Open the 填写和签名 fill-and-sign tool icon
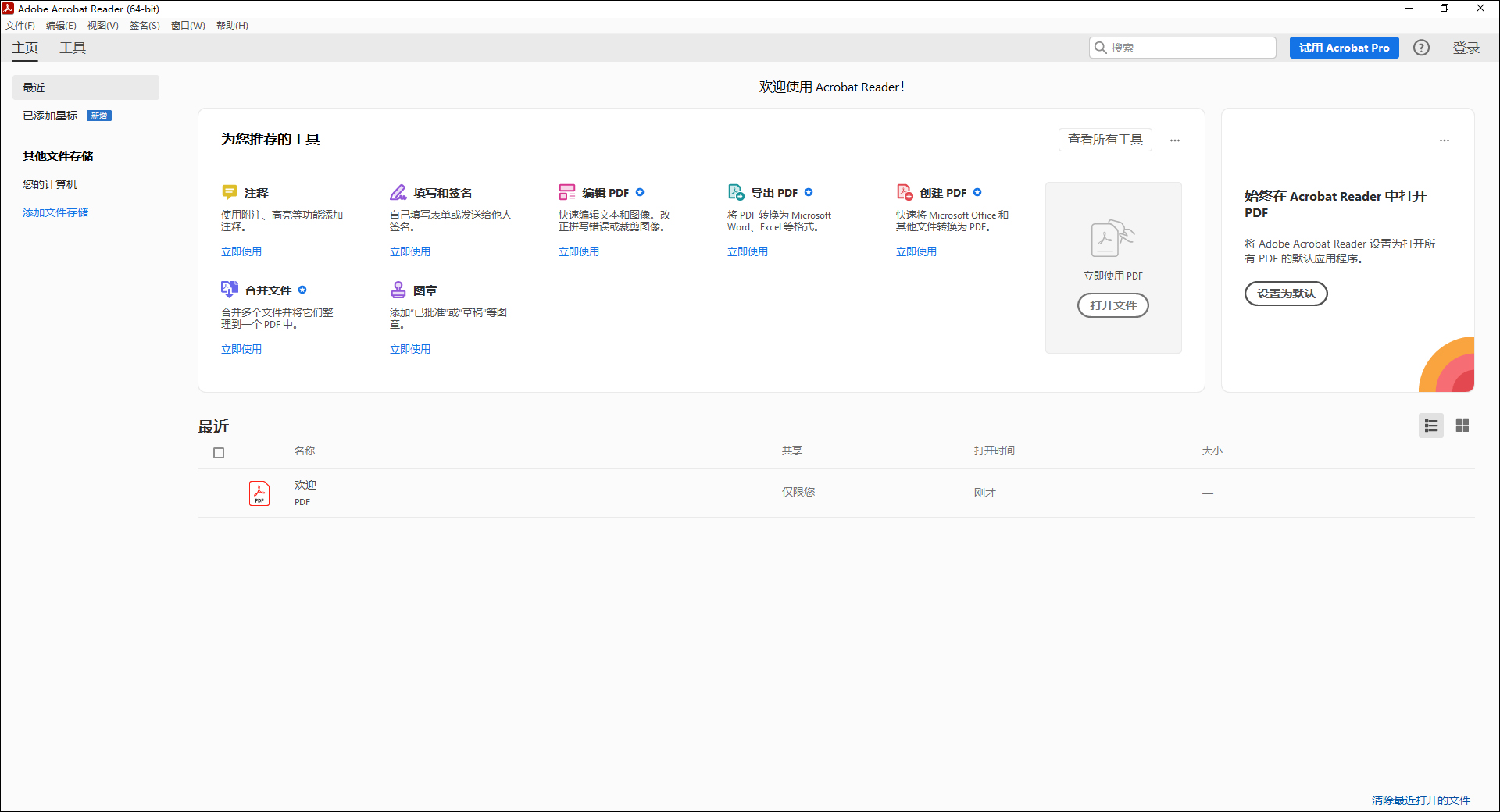1500x812 pixels. [x=398, y=192]
